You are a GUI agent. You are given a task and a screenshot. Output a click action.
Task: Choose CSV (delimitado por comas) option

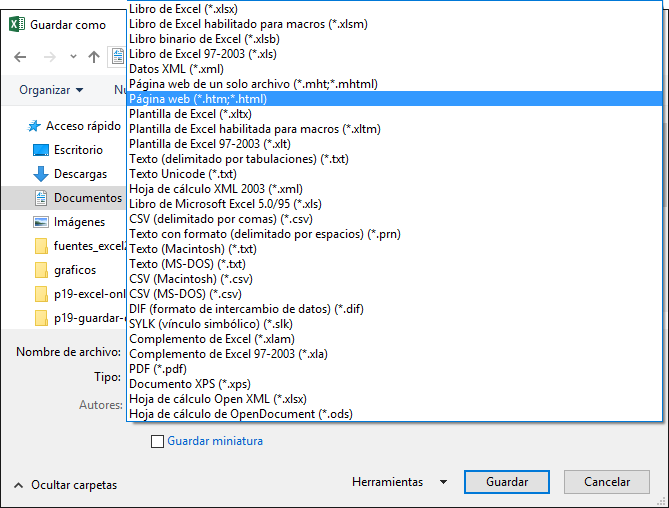tap(395, 219)
